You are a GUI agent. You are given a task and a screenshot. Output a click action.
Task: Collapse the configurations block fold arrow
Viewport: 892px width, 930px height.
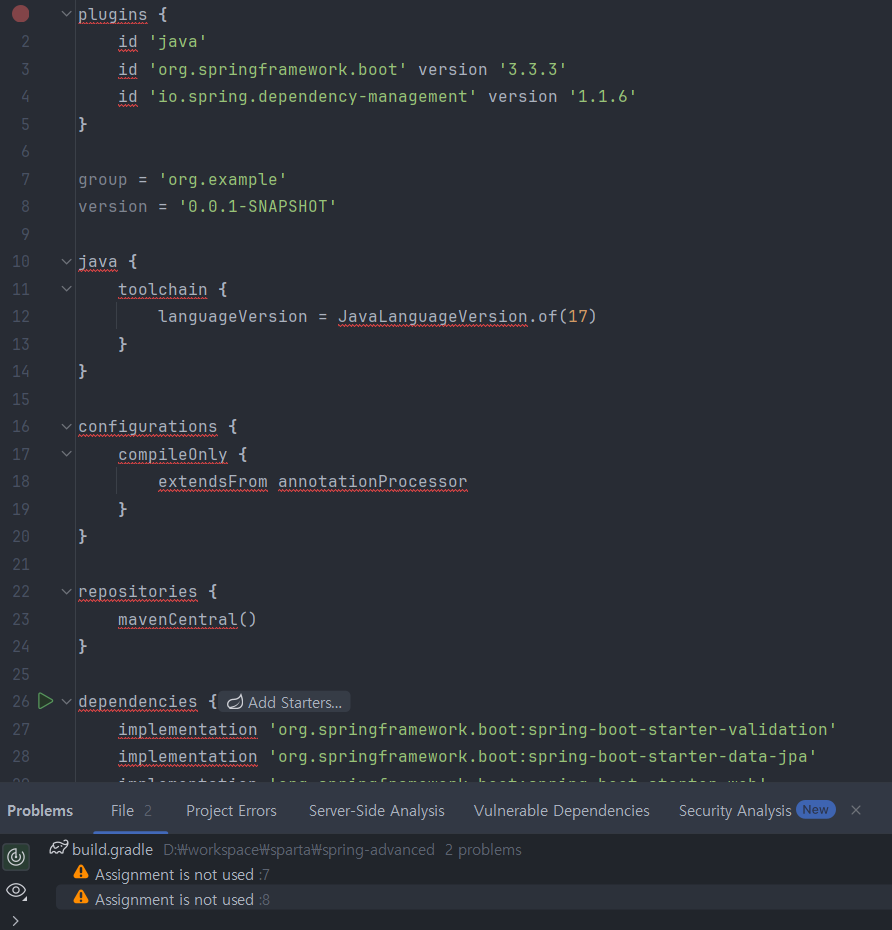pos(66,426)
